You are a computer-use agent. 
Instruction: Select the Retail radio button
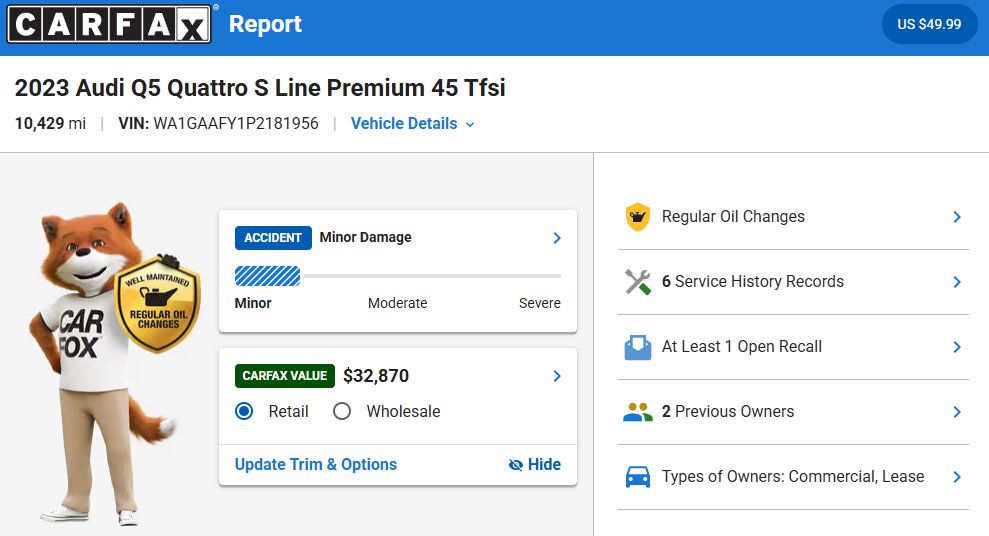[244, 411]
